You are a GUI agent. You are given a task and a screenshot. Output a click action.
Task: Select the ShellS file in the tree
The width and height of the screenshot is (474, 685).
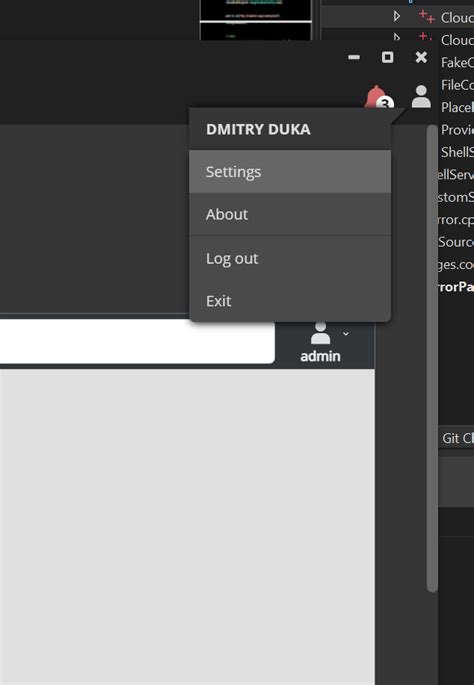pyautogui.click(x=457, y=152)
